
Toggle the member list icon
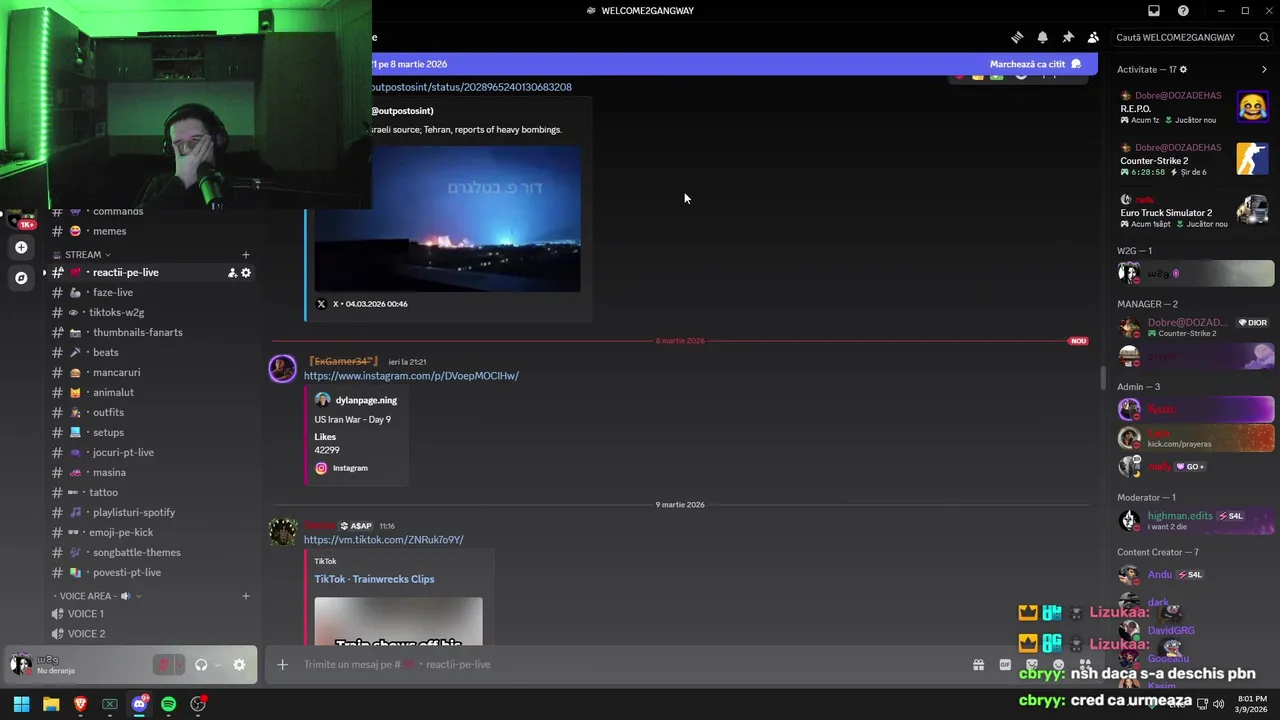pyautogui.click(x=1093, y=37)
